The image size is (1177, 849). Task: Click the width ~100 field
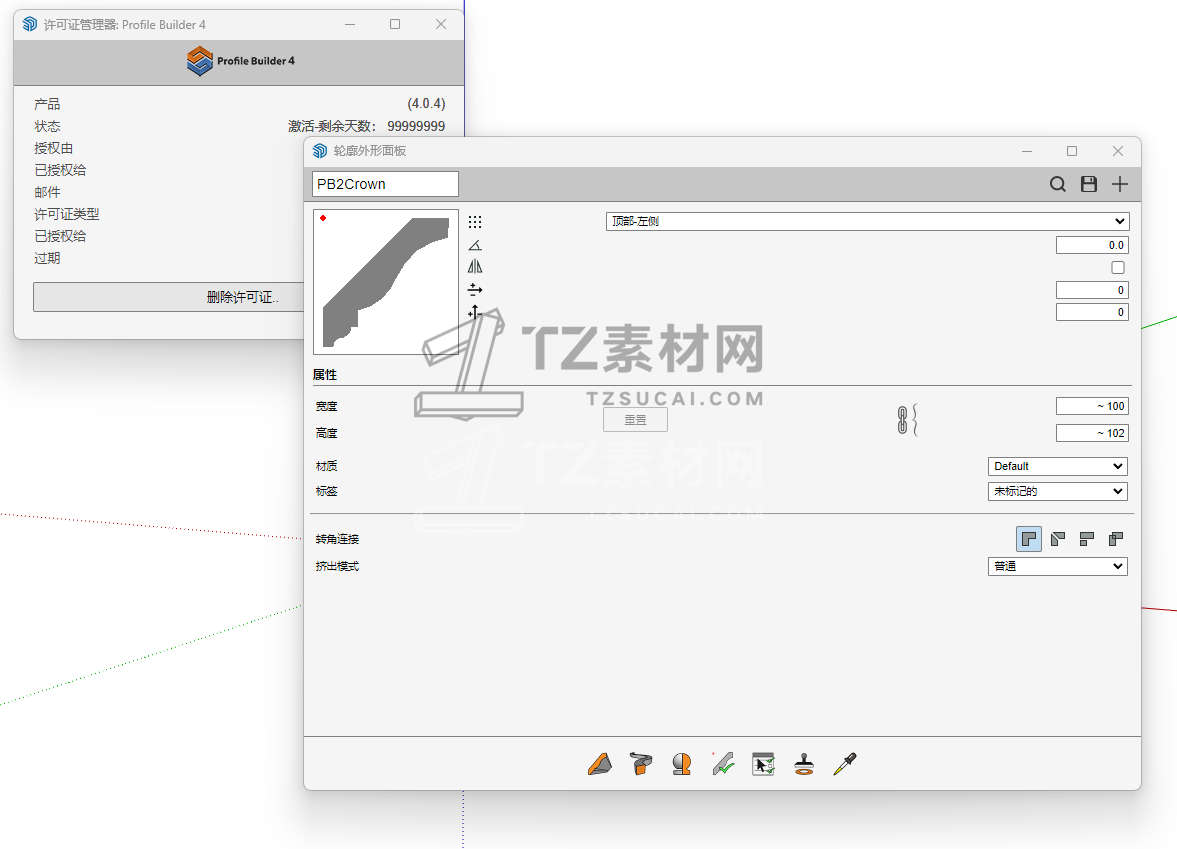(1092, 406)
